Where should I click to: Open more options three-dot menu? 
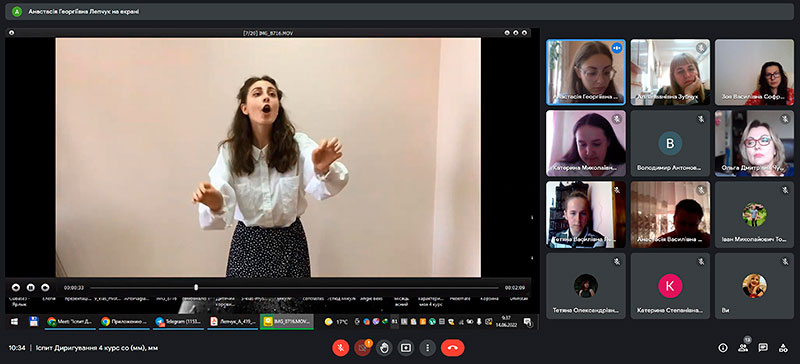[428, 348]
